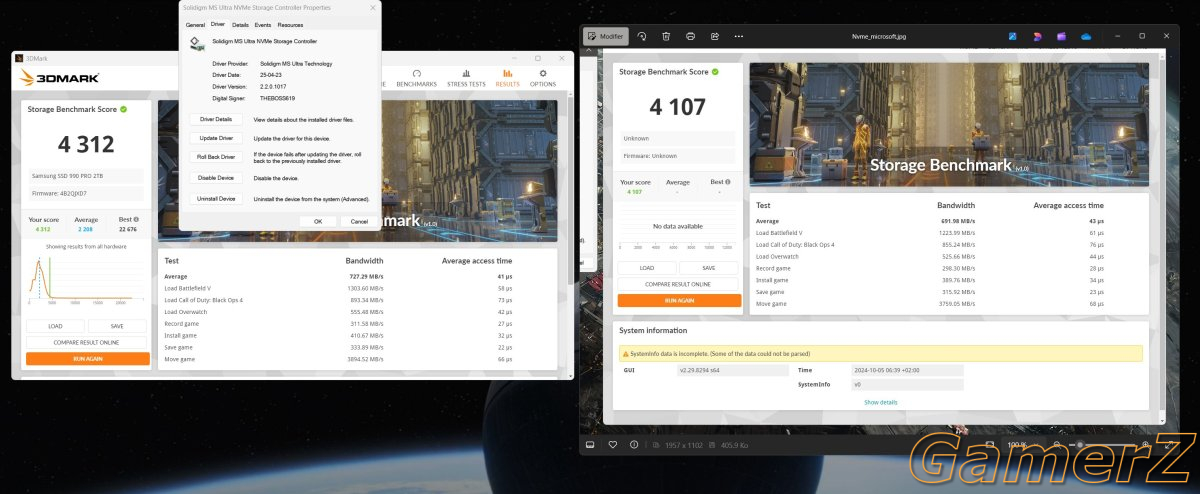Click LOAD in the 3DMark window
1200x494 pixels.
click(x=55, y=326)
